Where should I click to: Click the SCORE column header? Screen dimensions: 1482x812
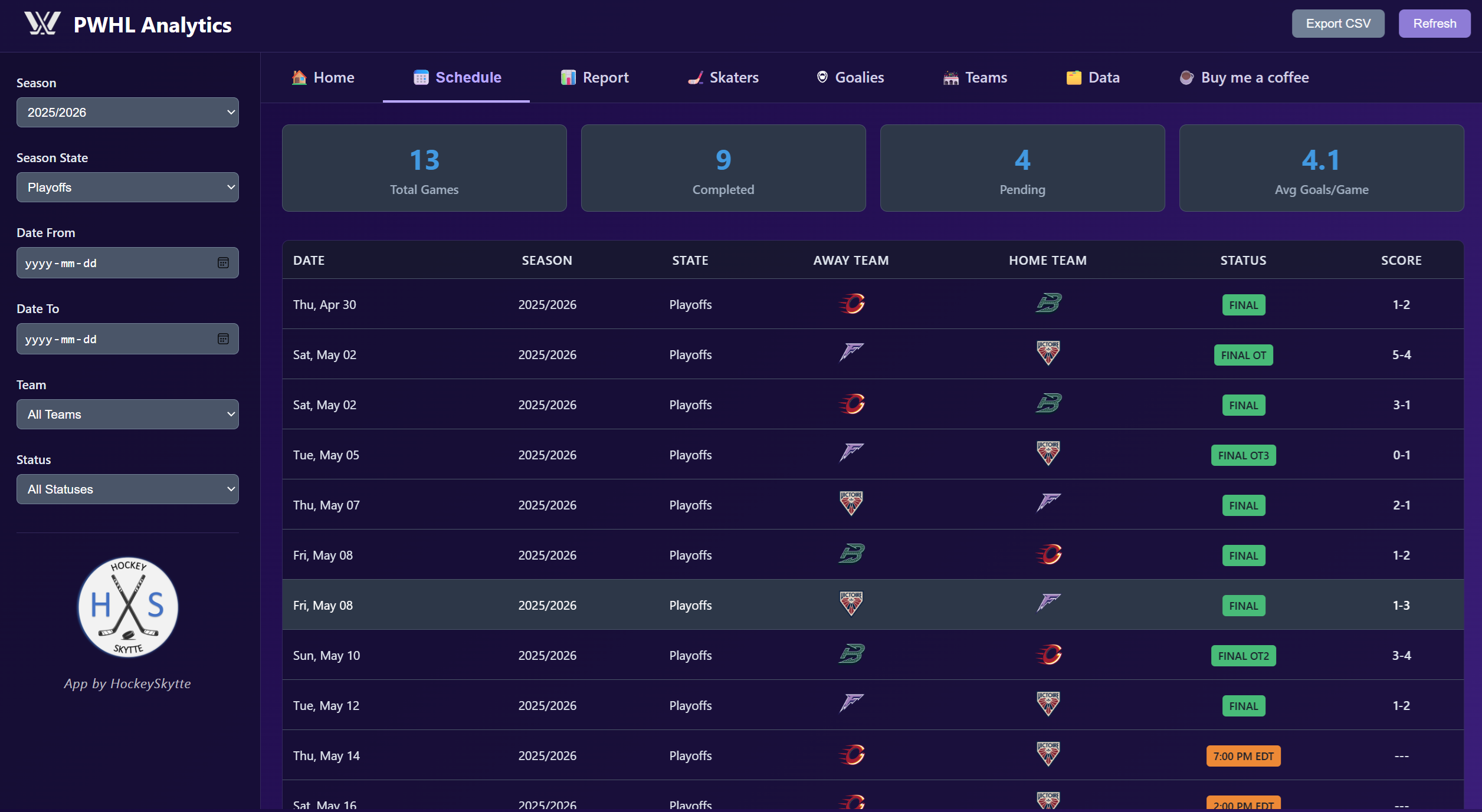[x=1401, y=260]
